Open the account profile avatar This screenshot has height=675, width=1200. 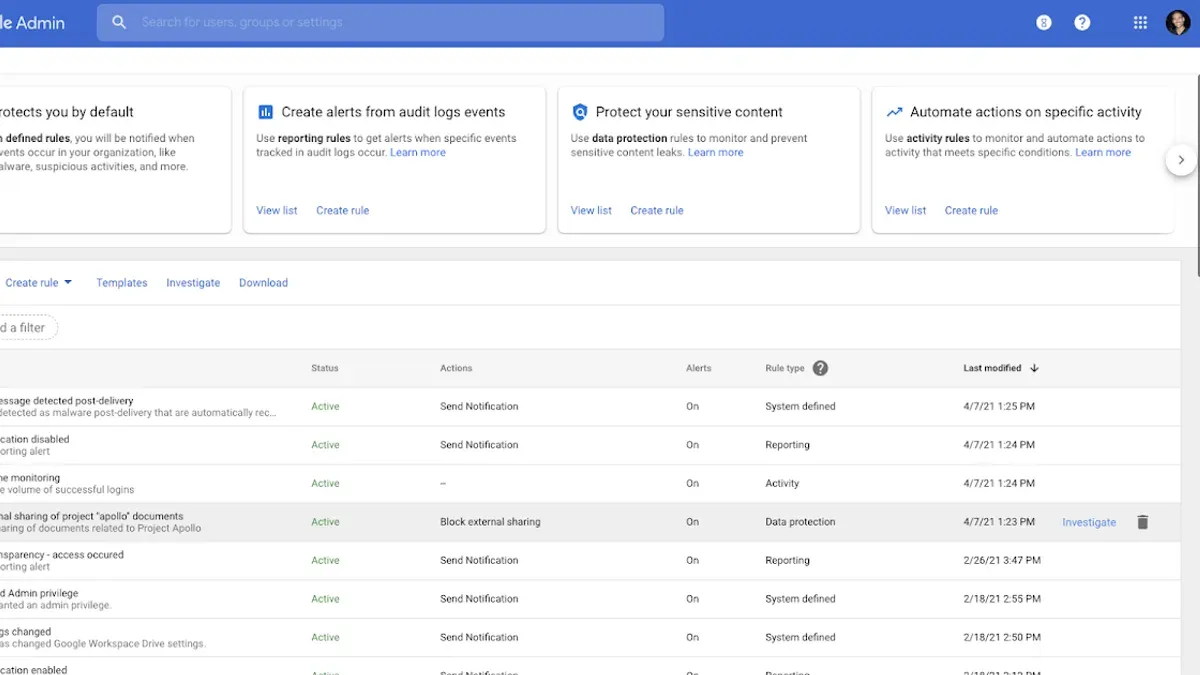click(1178, 22)
